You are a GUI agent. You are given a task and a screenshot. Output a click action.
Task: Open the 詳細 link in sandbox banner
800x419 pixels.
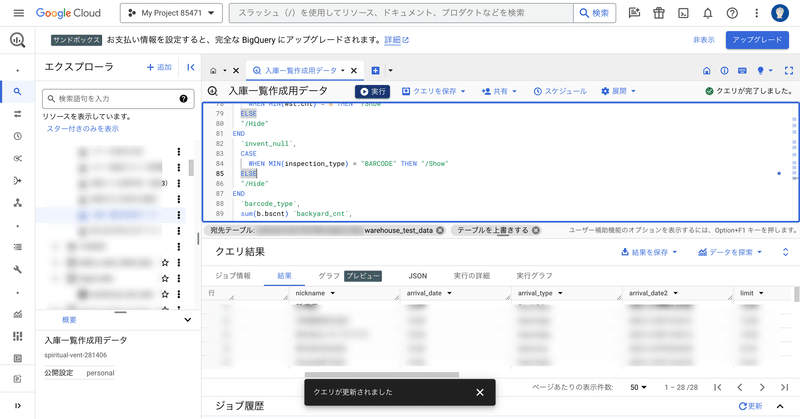[396, 40]
